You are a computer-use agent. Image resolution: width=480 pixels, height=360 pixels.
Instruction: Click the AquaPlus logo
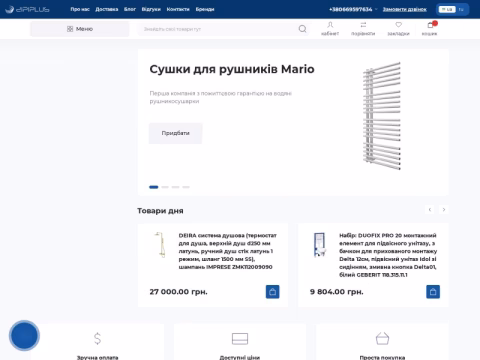pos(27,9)
